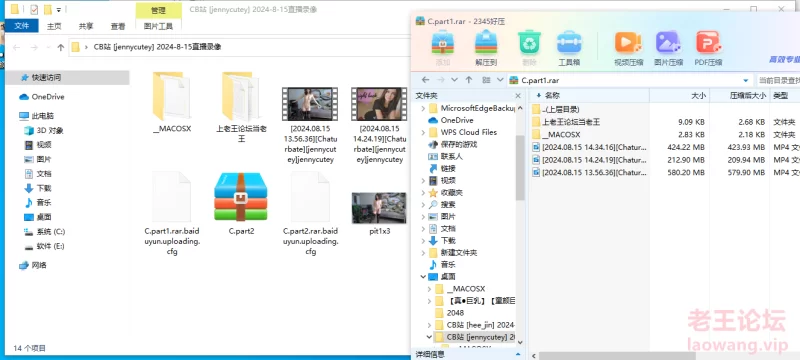Select the 上老王论坛当老王 folder in Explorer
The width and height of the screenshot is (800, 360).
coord(241,107)
